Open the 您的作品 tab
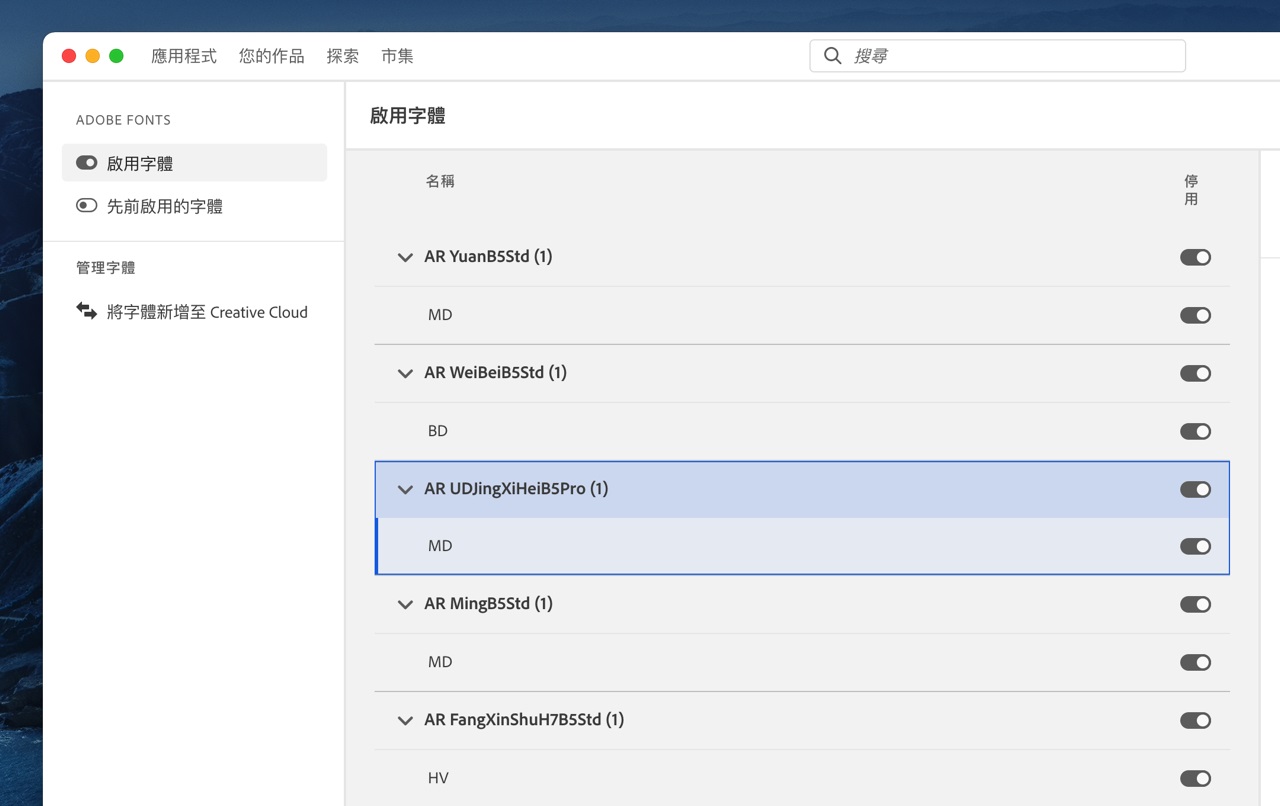Screen dimensions: 1280x806 272,56
